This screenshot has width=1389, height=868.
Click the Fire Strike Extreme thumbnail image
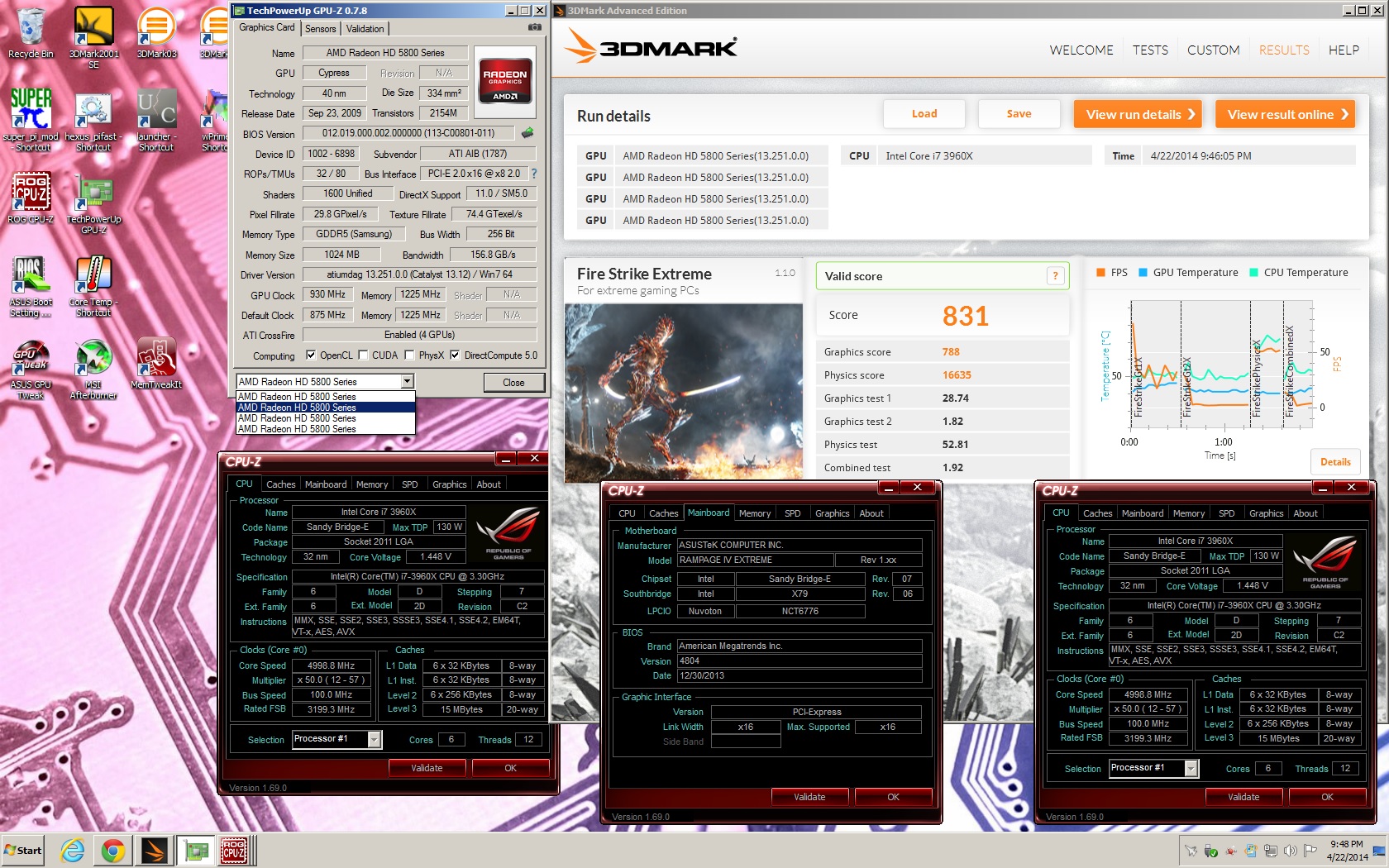(684, 392)
